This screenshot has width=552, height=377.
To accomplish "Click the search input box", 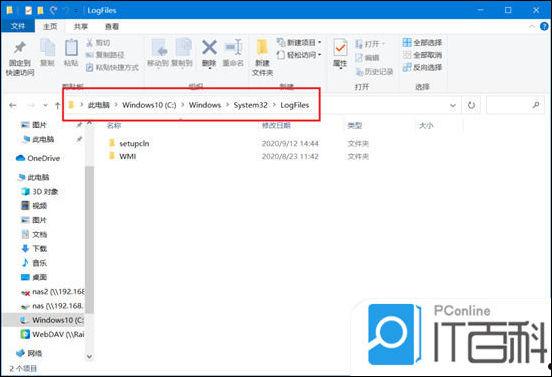I will [x=515, y=105].
